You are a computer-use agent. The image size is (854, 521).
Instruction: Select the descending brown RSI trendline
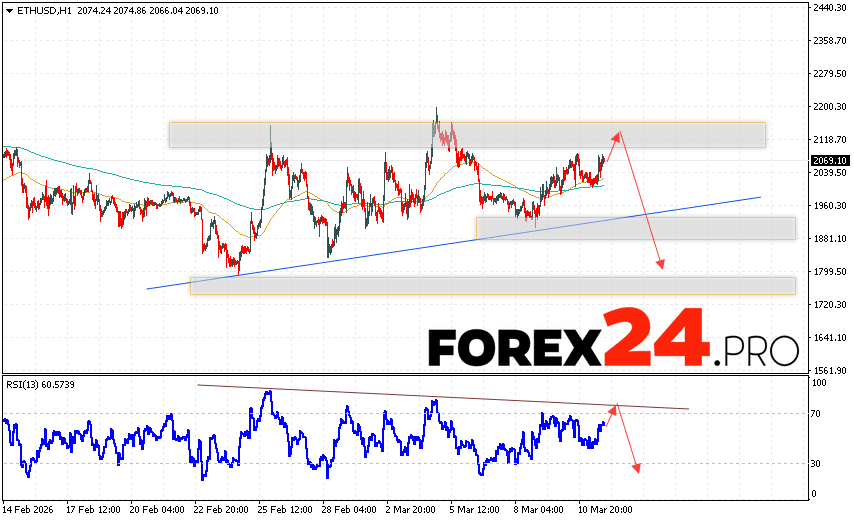click(x=440, y=396)
